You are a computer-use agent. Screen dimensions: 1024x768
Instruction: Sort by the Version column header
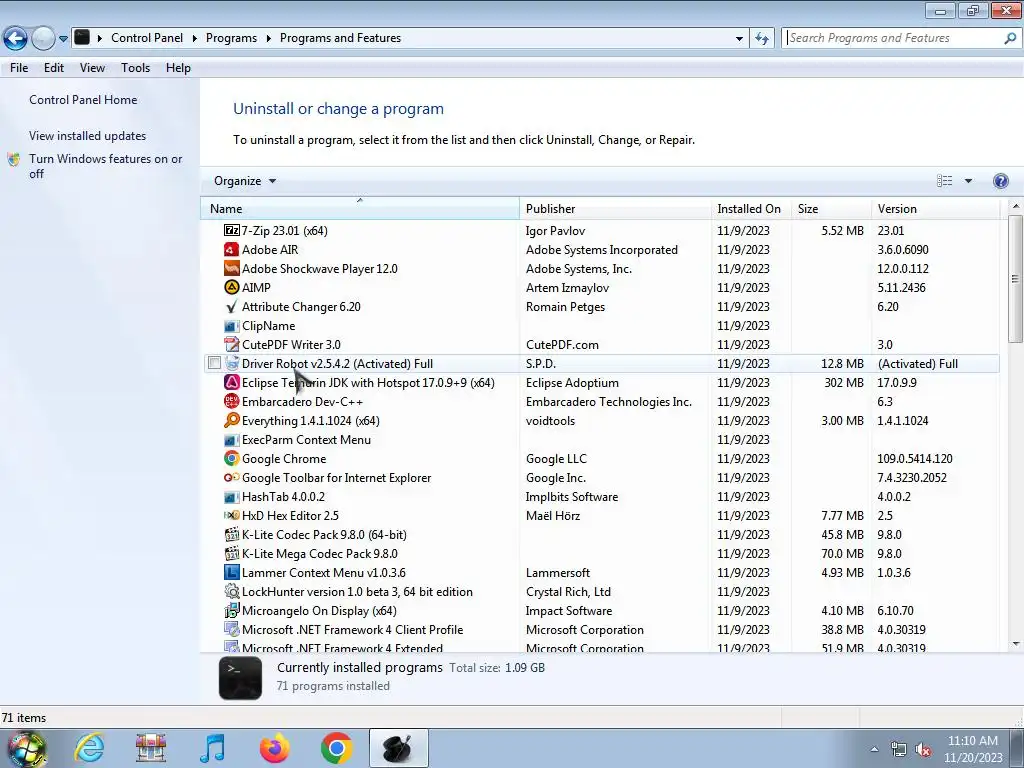(x=935, y=208)
